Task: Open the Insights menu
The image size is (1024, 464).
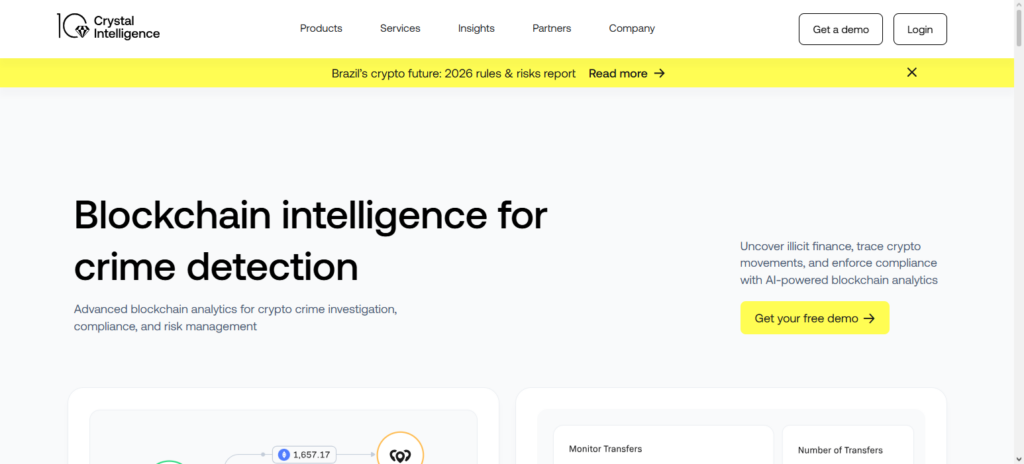Action: tap(476, 29)
